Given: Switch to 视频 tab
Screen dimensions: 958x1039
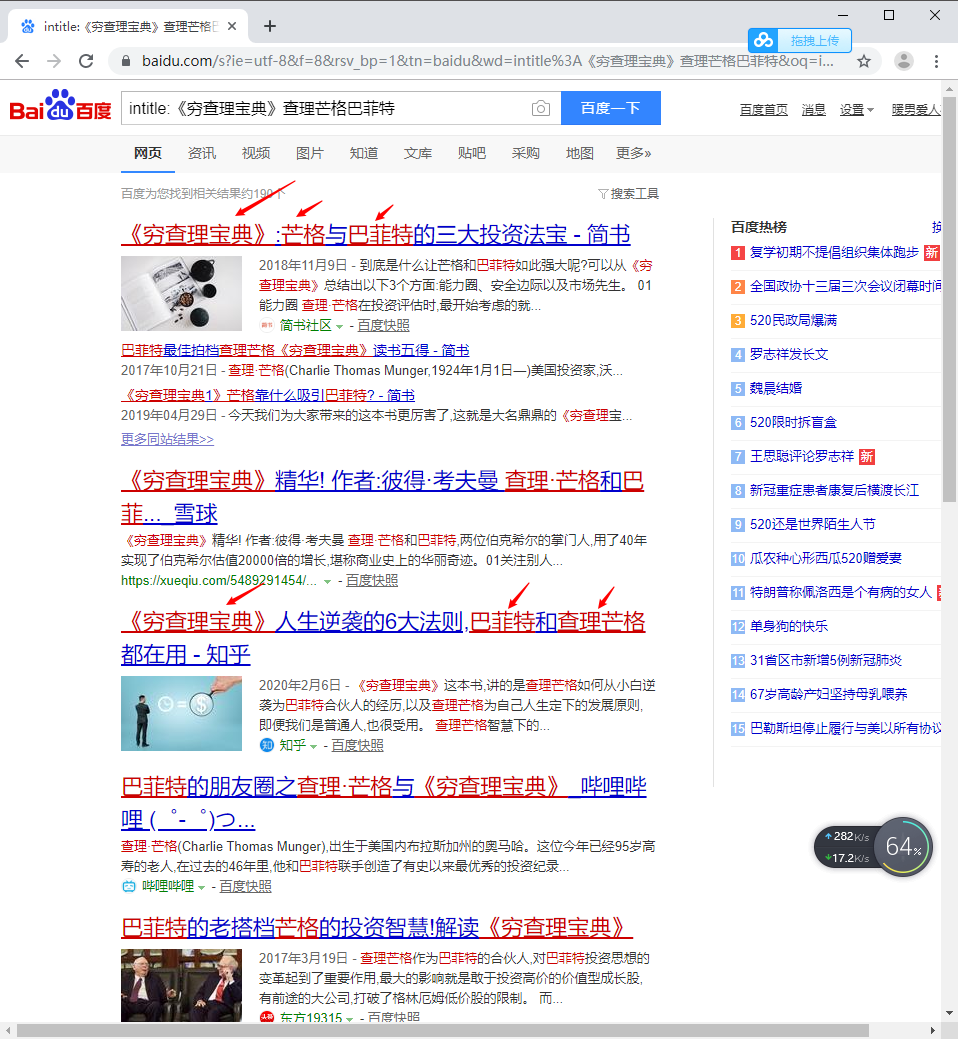Looking at the screenshot, I should coord(256,153).
